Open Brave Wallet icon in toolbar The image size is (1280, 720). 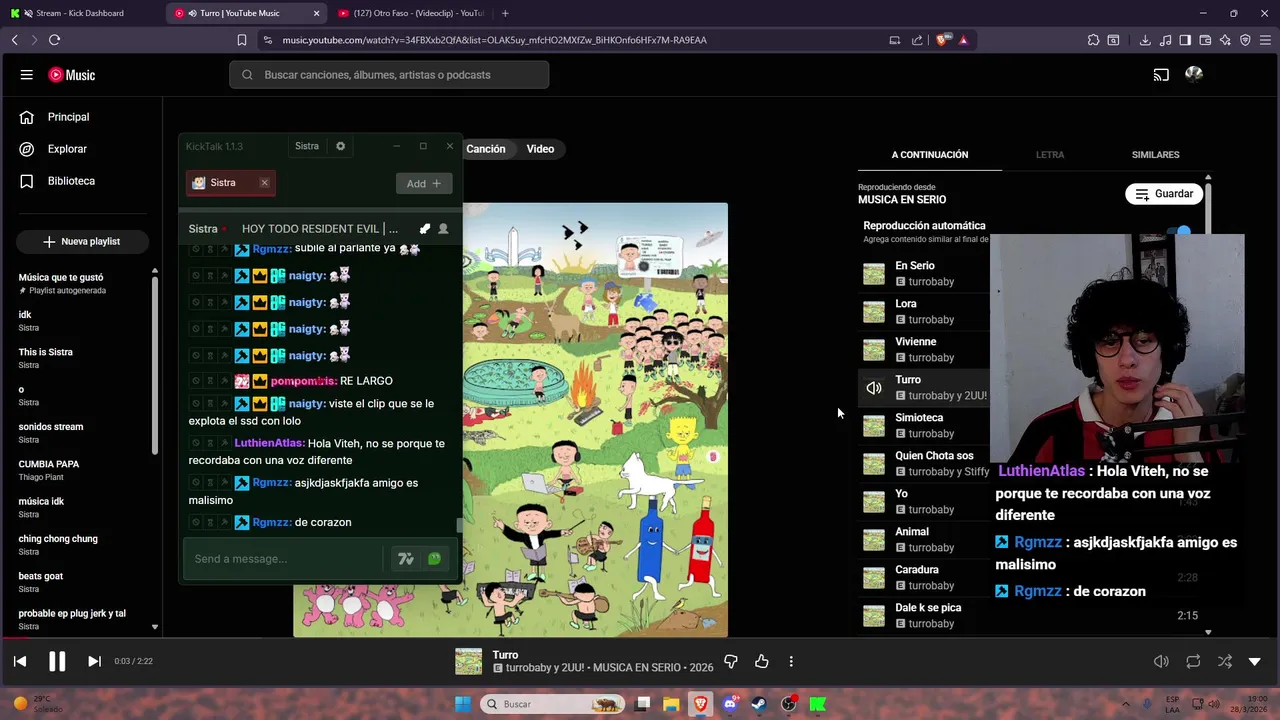pos(1205,40)
